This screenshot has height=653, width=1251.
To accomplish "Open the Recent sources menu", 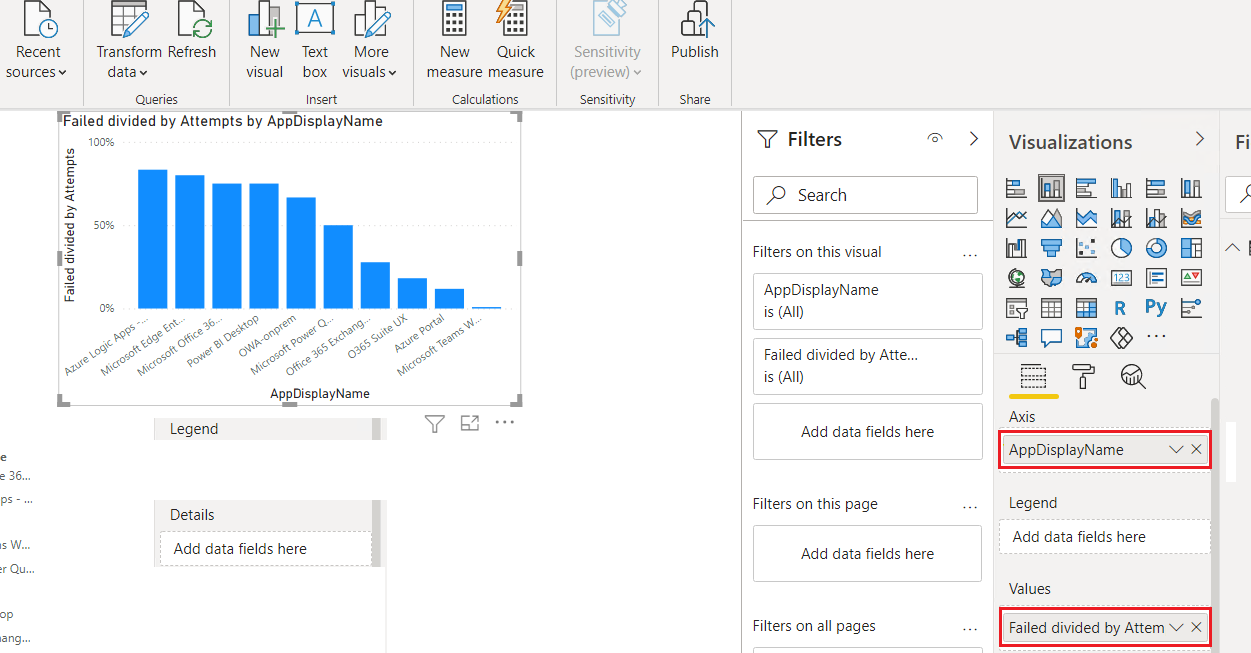I will click(37, 42).
